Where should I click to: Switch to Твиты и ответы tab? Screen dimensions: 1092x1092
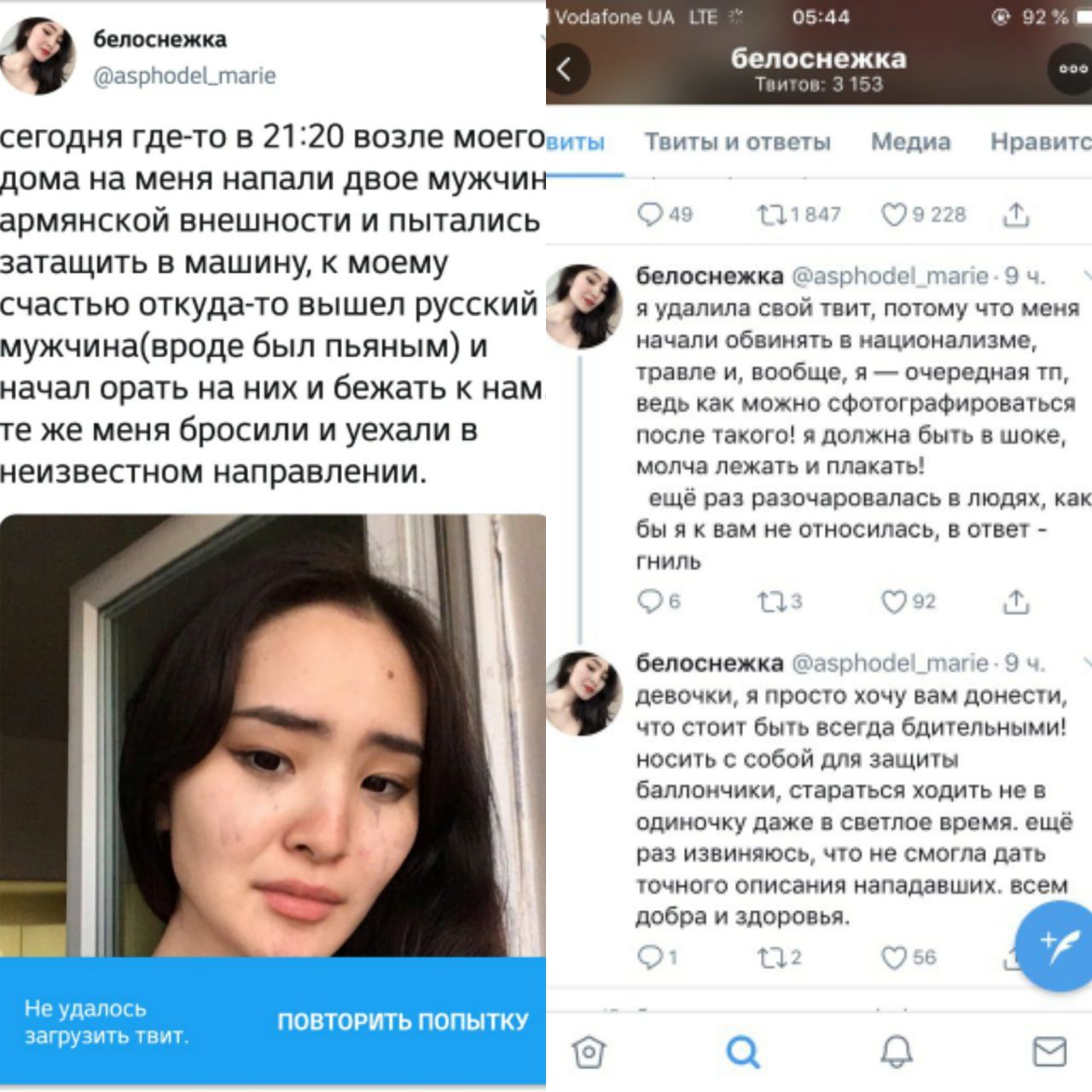coord(737,142)
